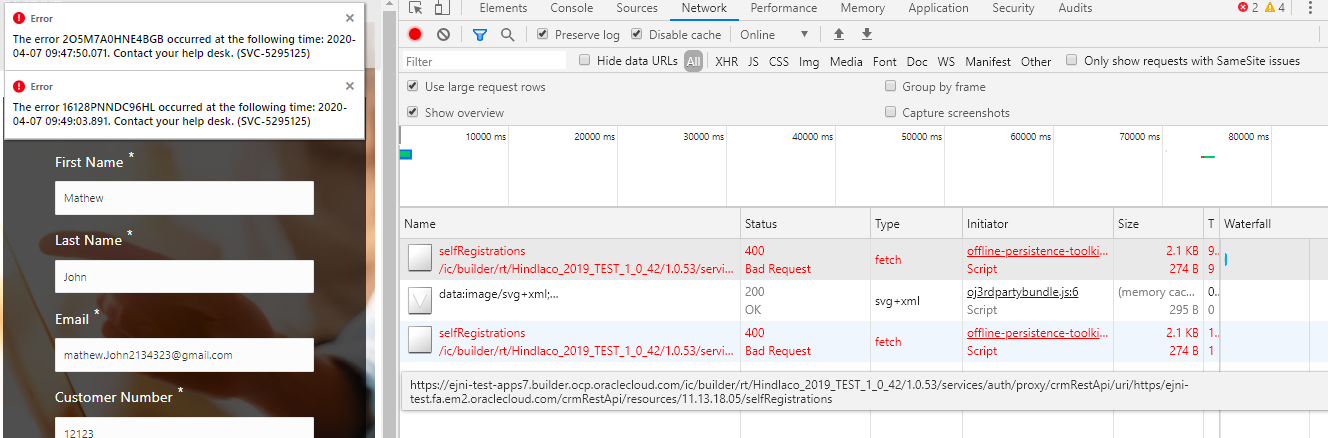Enable Only show requests with SameSite issues

click(1072, 60)
